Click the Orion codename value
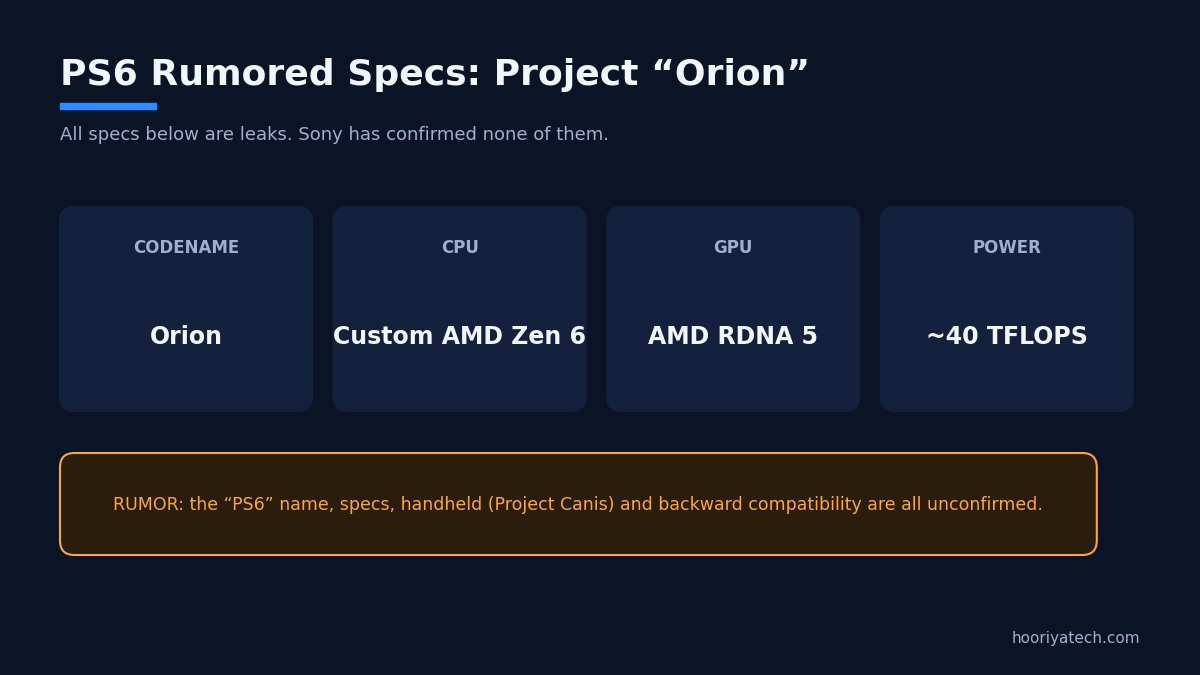This screenshot has height=675, width=1200. 186,337
